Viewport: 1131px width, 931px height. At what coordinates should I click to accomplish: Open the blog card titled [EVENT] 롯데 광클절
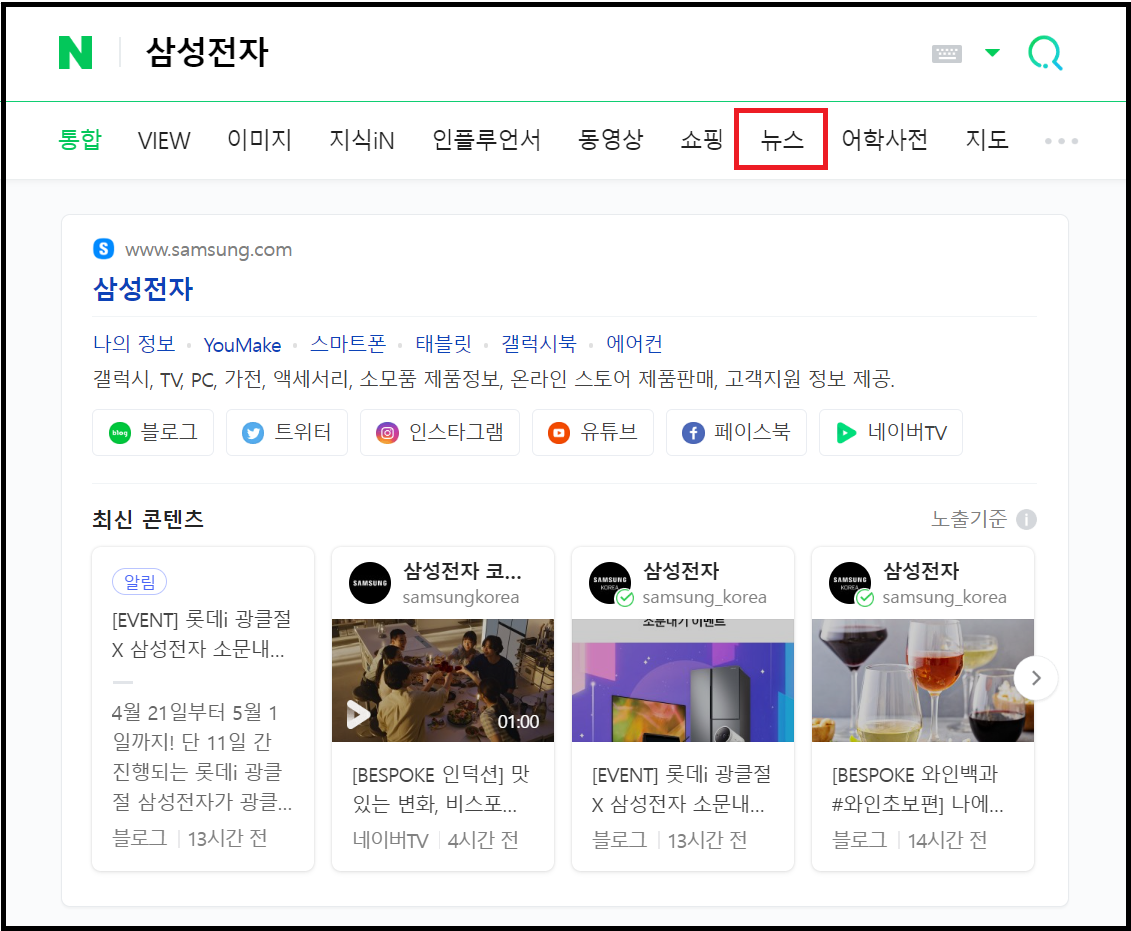pyautogui.click(x=682, y=788)
